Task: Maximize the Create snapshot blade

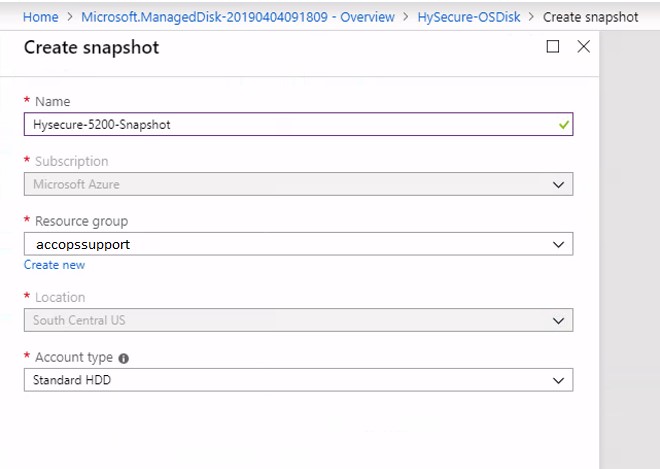Action: pos(553,46)
